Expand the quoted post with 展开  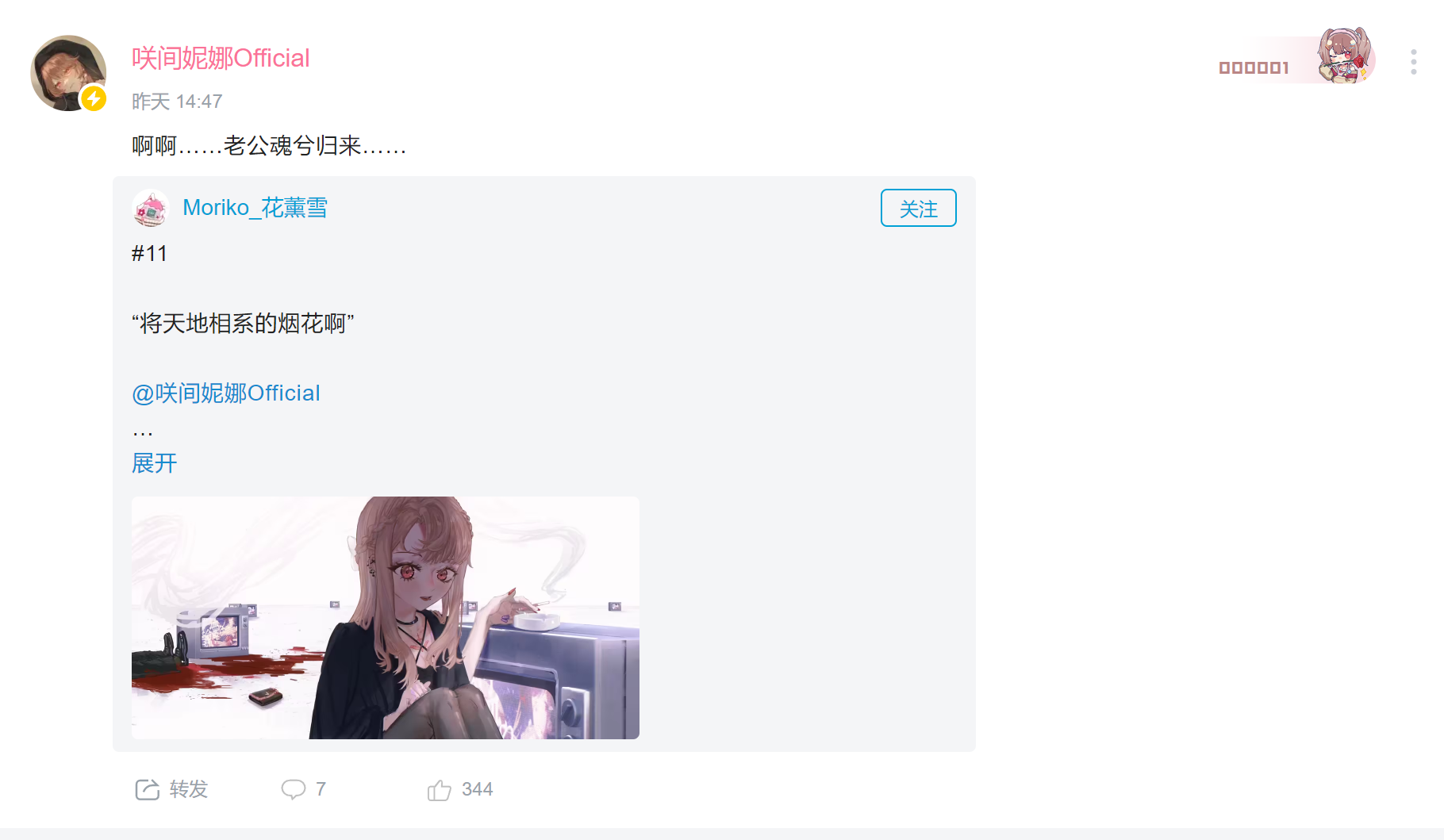[155, 463]
